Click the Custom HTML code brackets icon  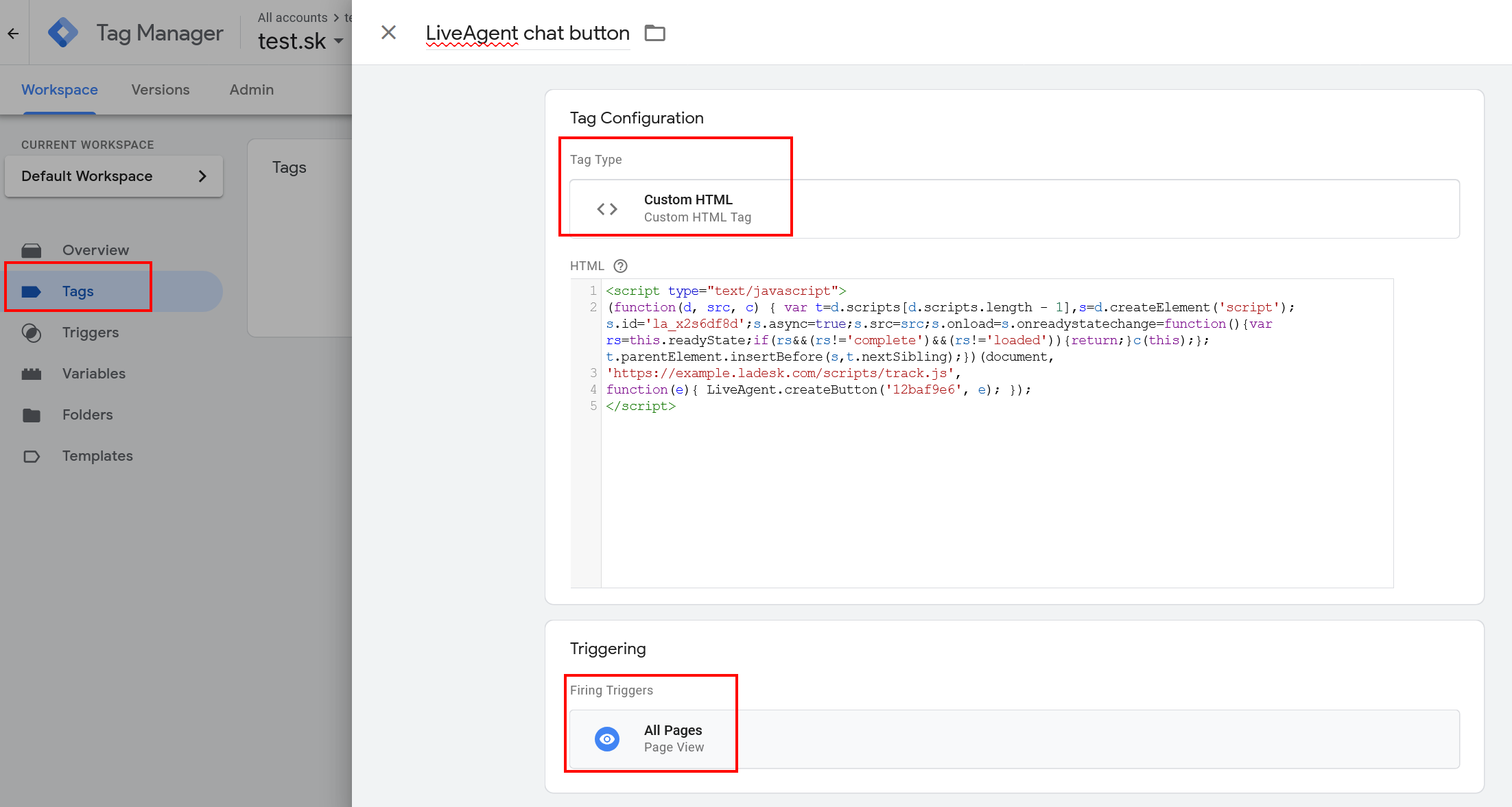tap(607, 208)
